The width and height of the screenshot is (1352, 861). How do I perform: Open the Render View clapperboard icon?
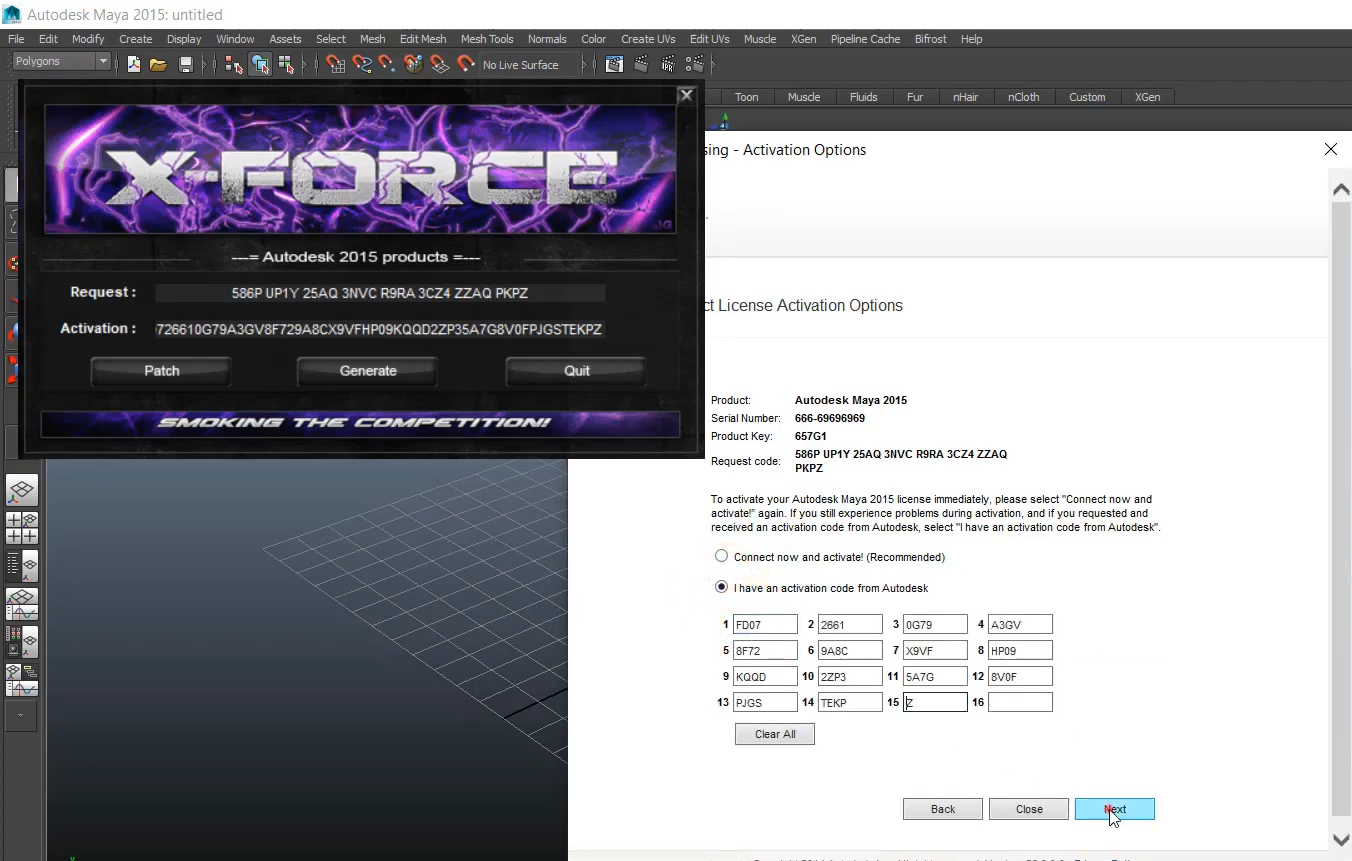click(614, 65)
